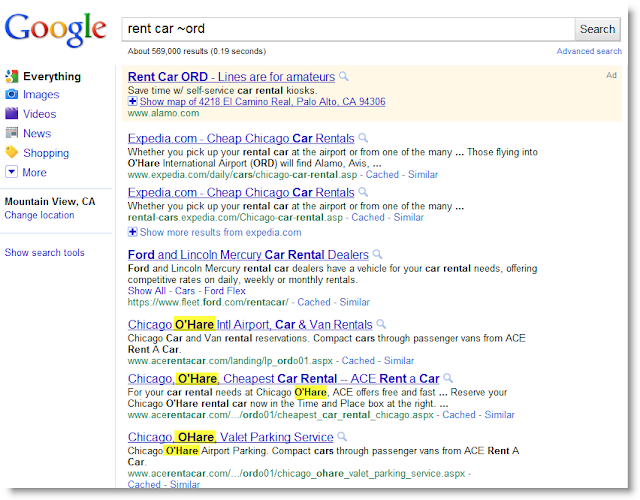
Task: Click the Google logo
Action: (x=55, y=29)
